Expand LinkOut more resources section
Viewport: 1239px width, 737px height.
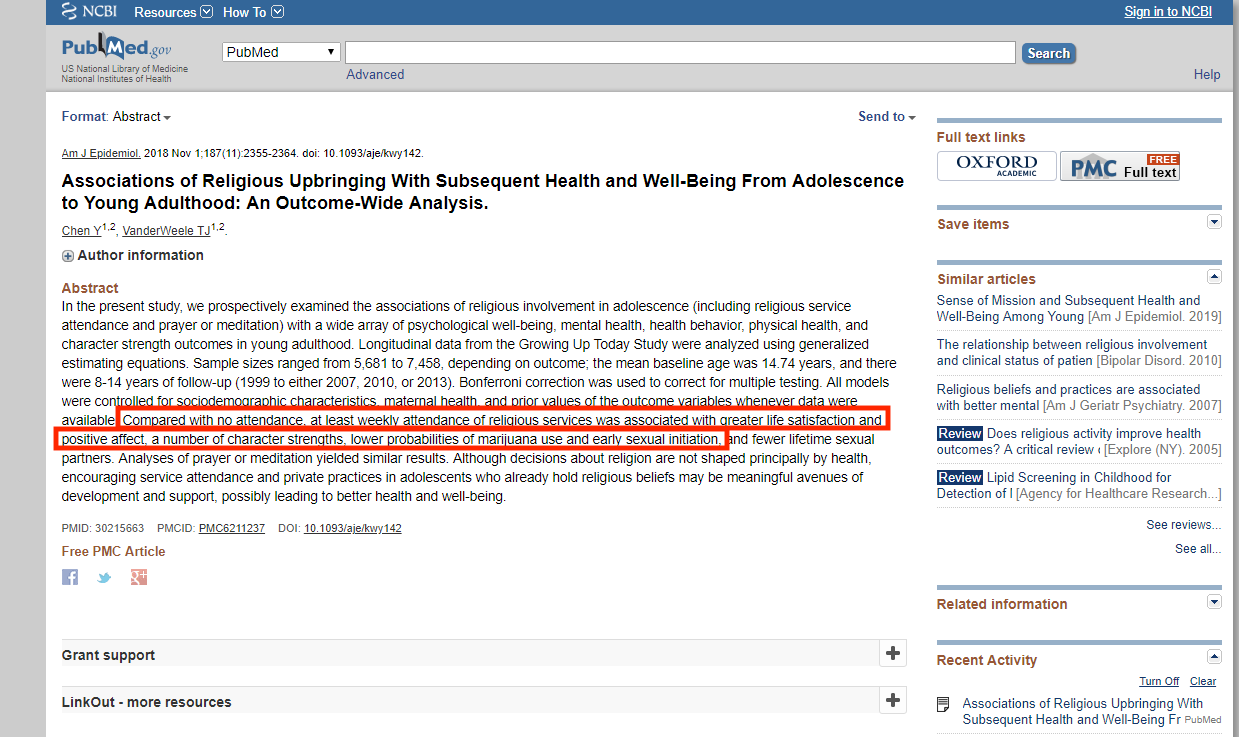[x=893, y=701]
